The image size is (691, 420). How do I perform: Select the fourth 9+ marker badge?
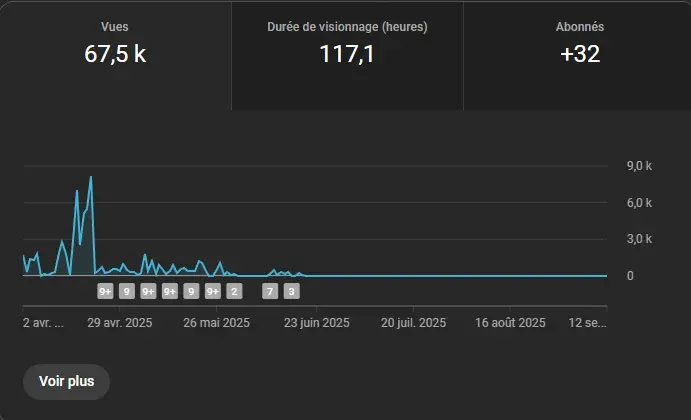(x=213, y=292)
